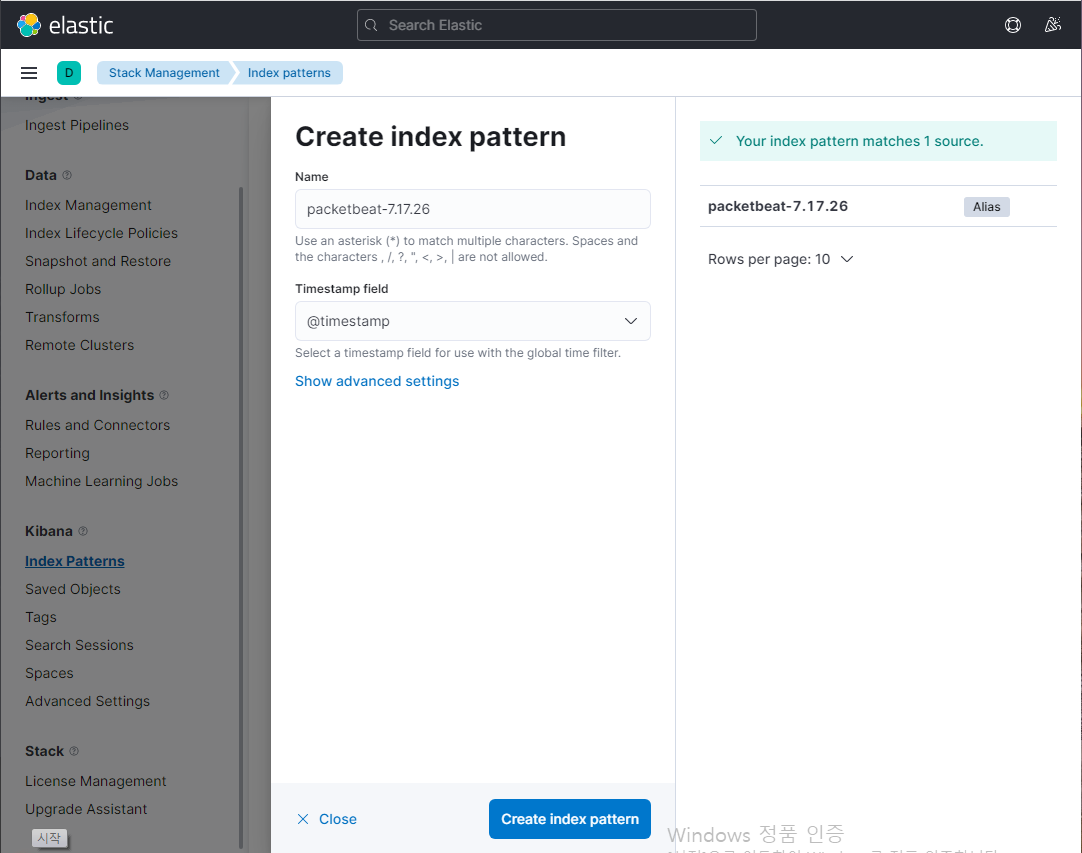Open Search Sessions
This screenshot has width=1082, height=853.
point(79,645)
